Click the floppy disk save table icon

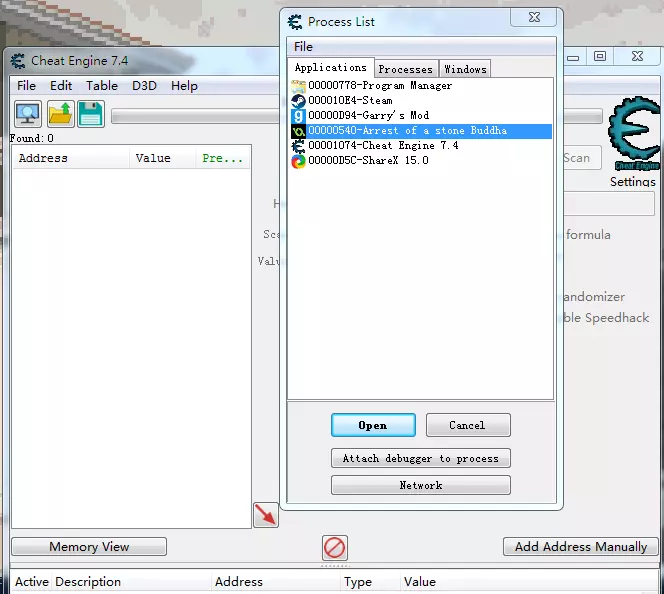pyautogui.click(x=91, y=114)
